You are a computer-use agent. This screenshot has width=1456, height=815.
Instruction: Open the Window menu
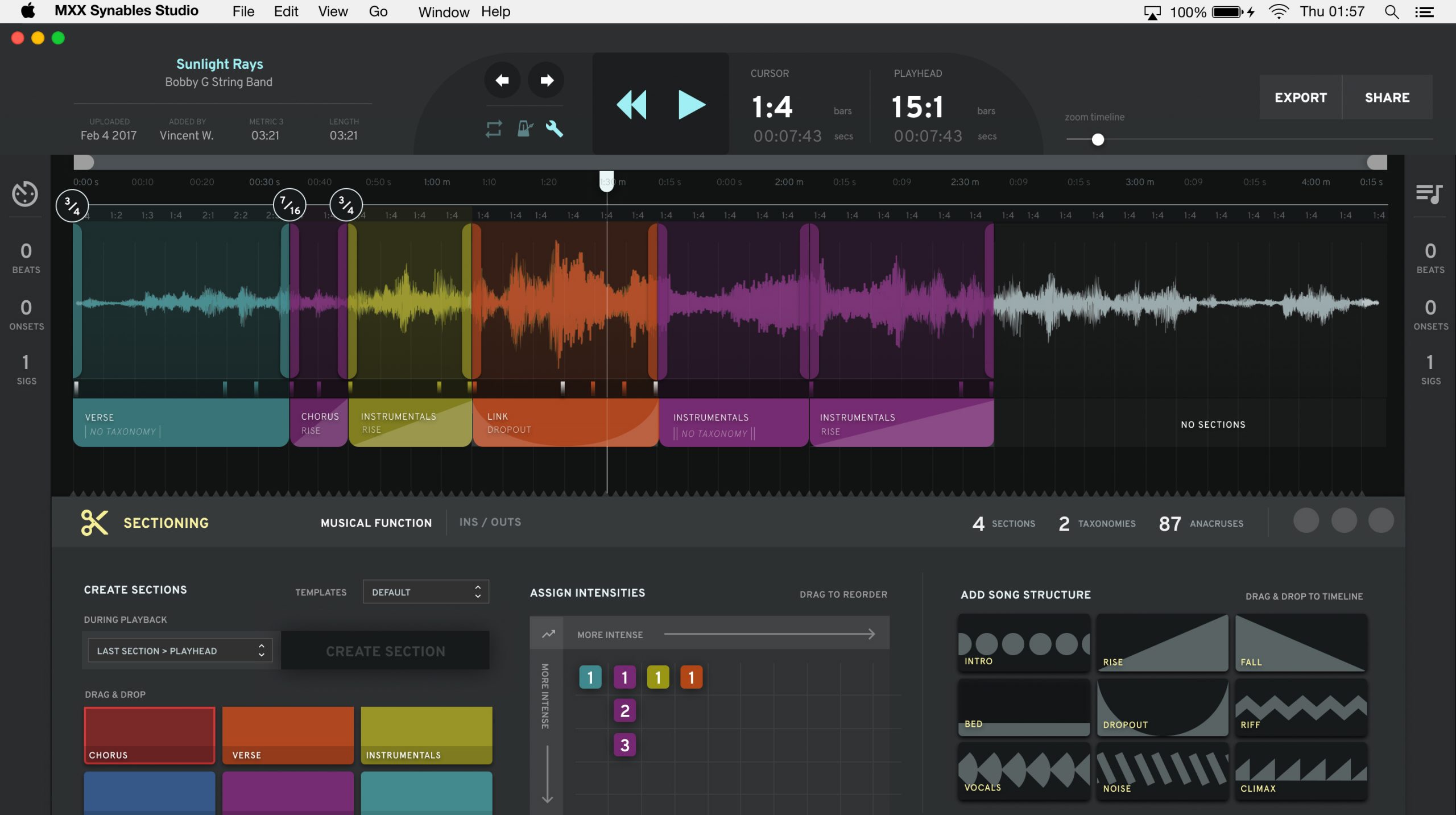(444, 11)
